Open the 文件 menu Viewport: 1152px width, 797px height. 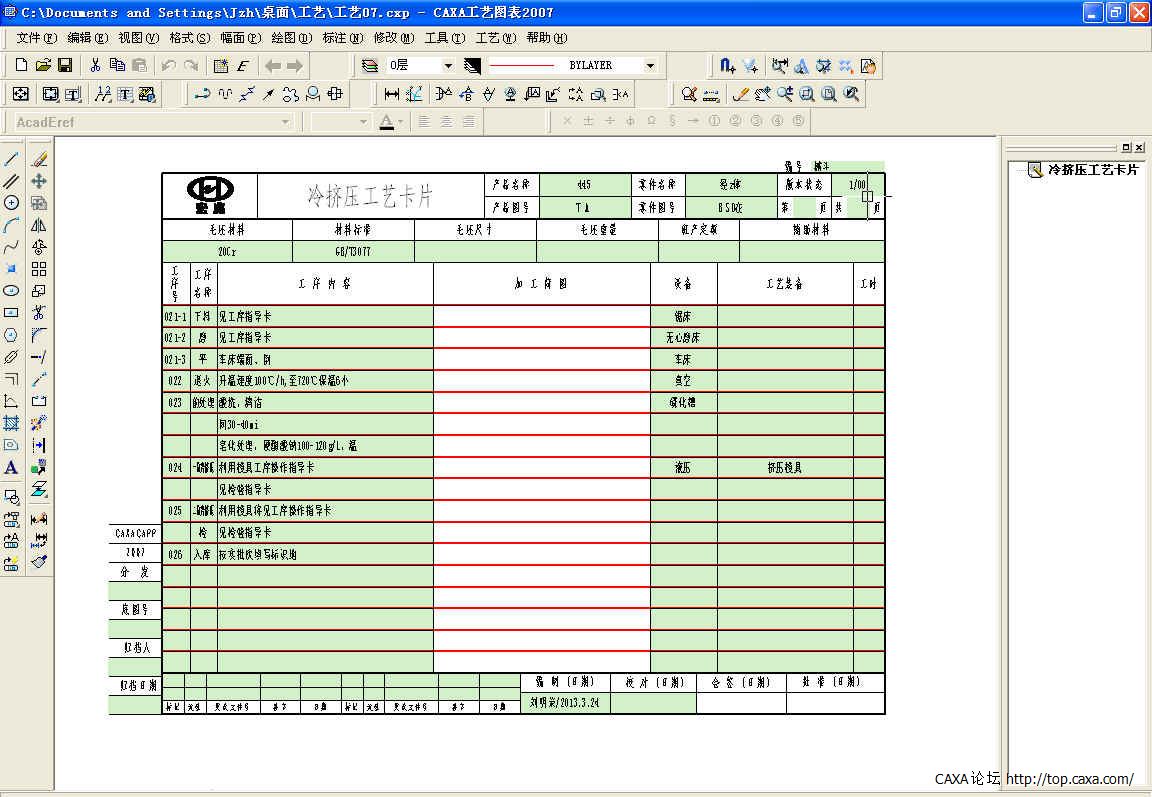[36, 38]
